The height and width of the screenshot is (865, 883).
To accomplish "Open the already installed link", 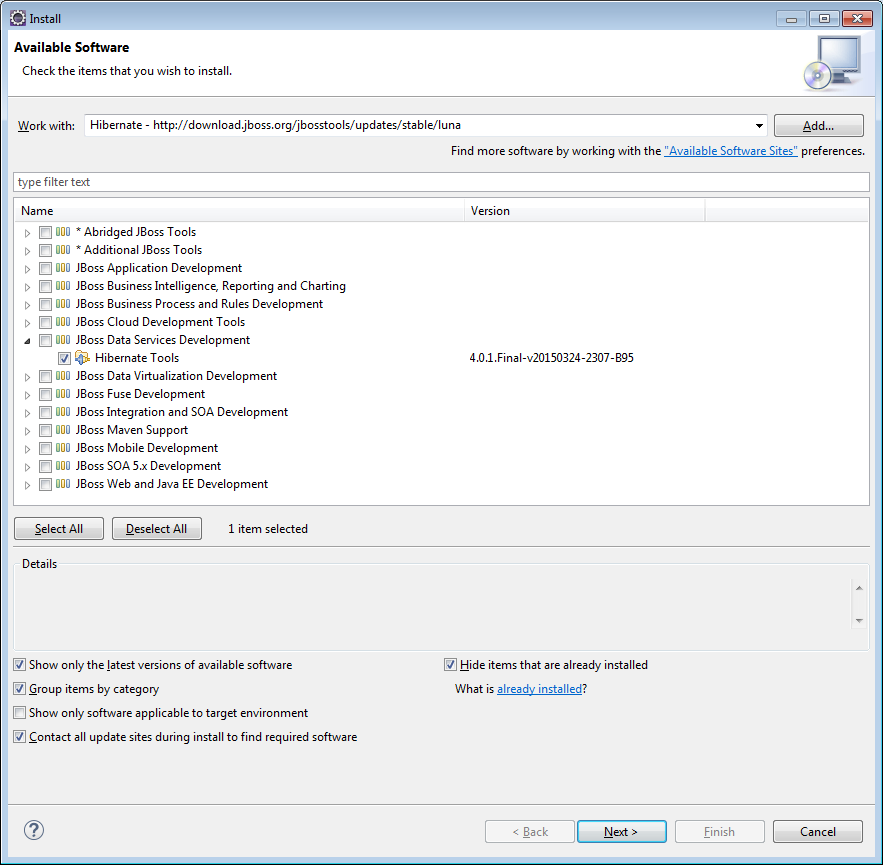I will pos(539,689).
